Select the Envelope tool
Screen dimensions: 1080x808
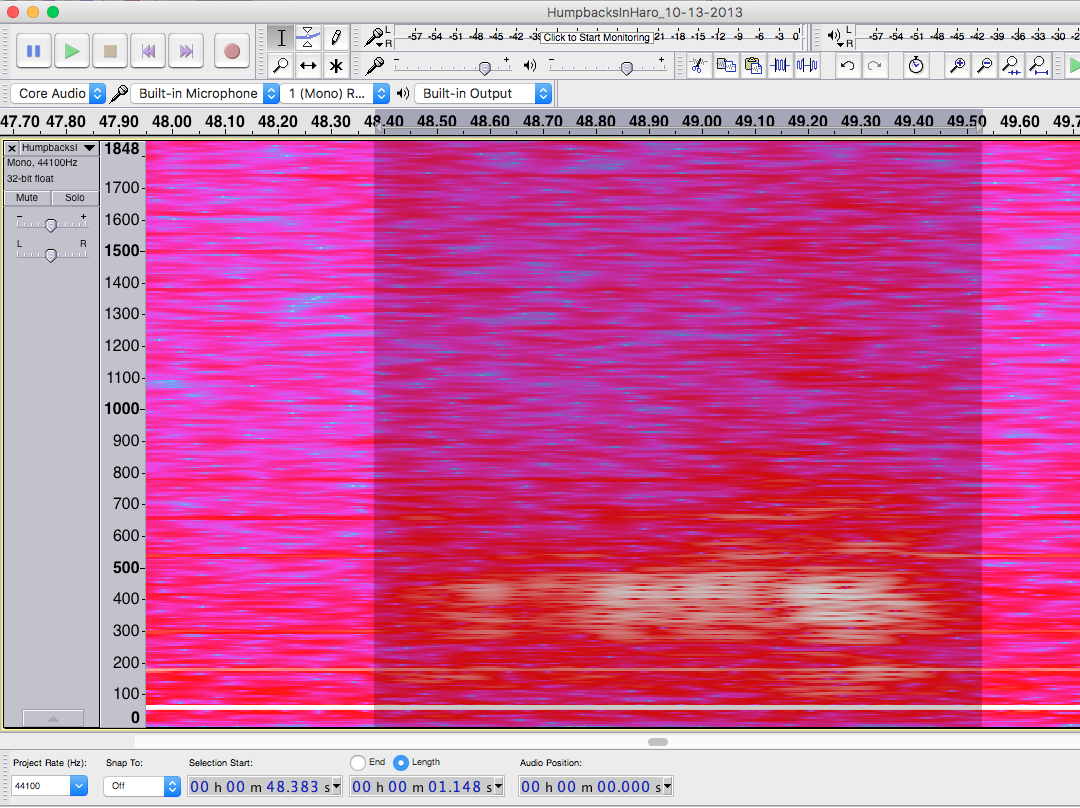point(309,38)
